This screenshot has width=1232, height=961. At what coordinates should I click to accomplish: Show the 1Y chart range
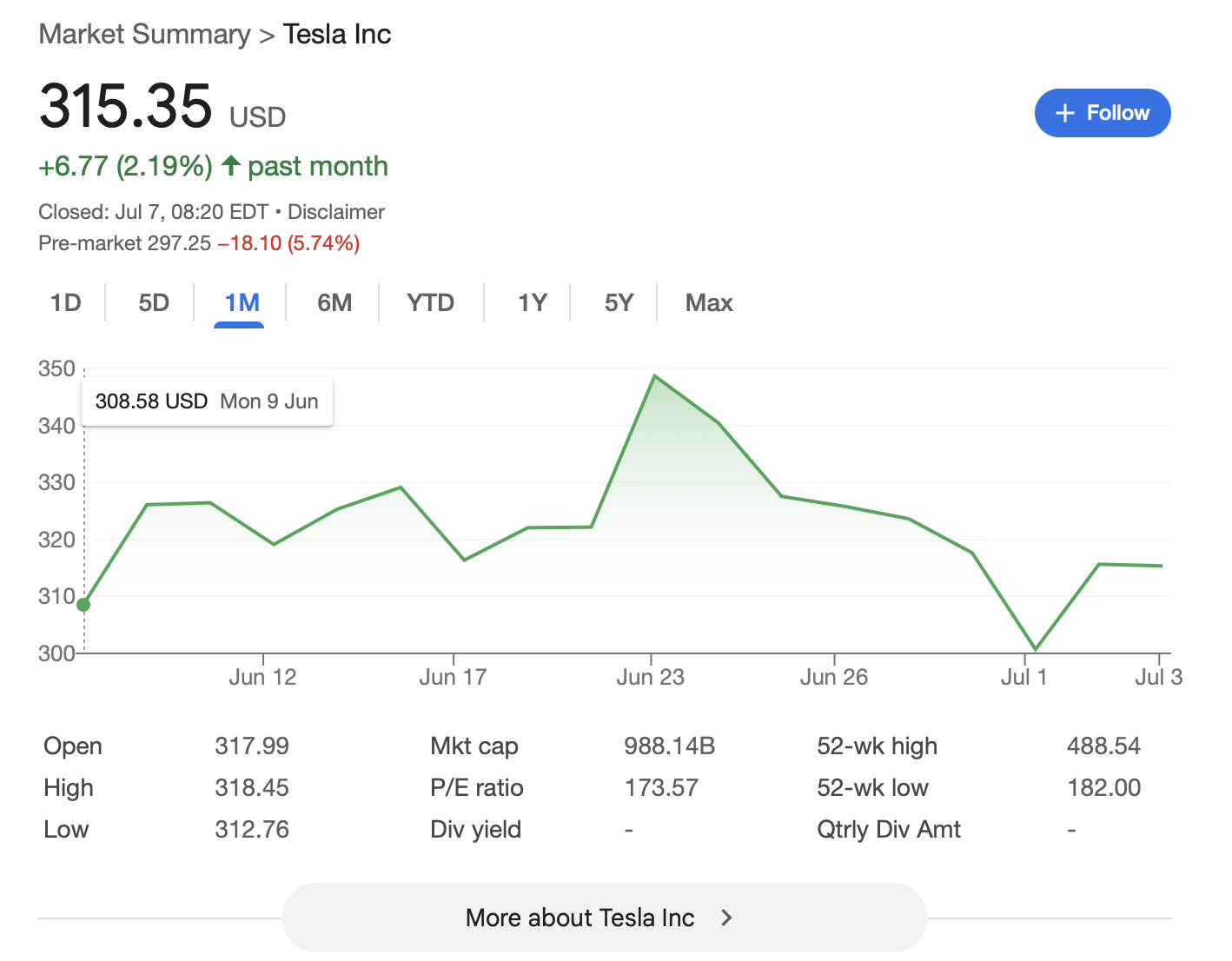532,302
